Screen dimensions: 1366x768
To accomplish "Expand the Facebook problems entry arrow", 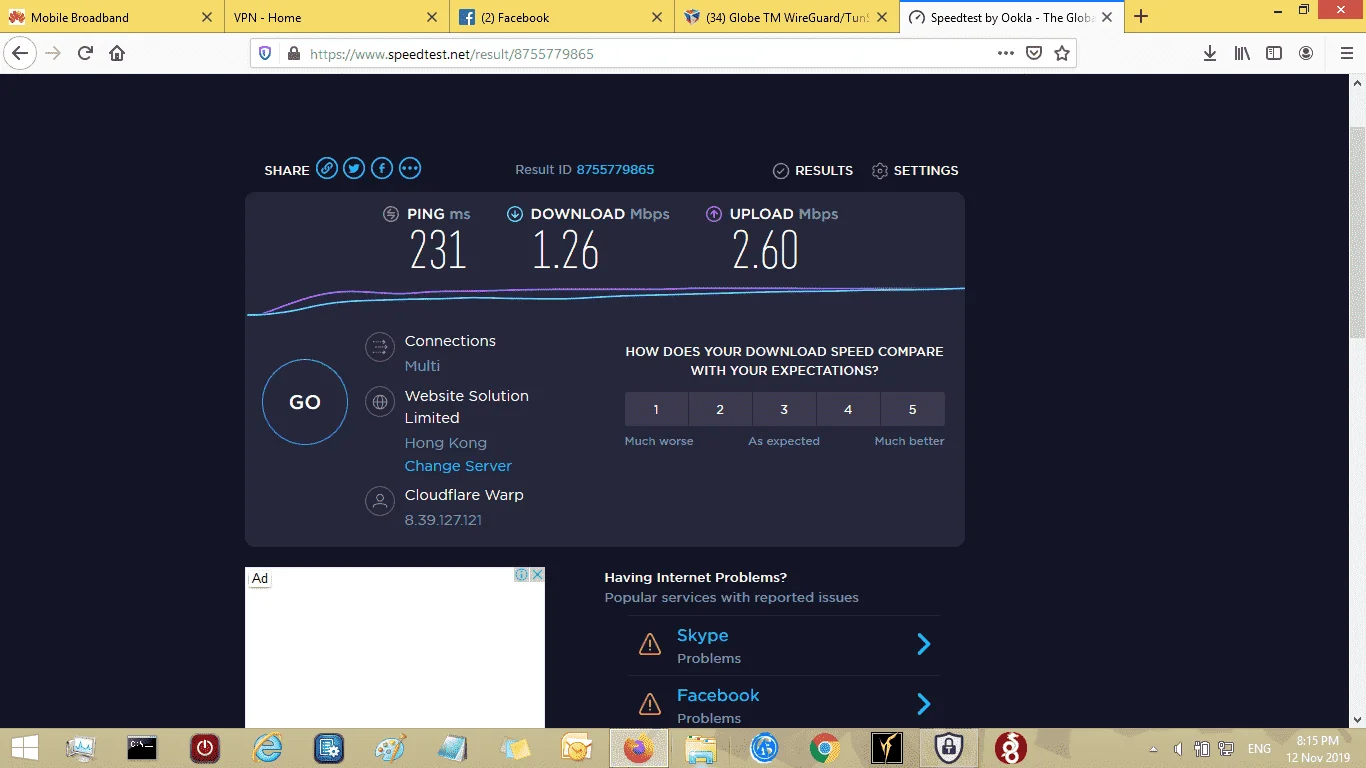I will (924, 704).
